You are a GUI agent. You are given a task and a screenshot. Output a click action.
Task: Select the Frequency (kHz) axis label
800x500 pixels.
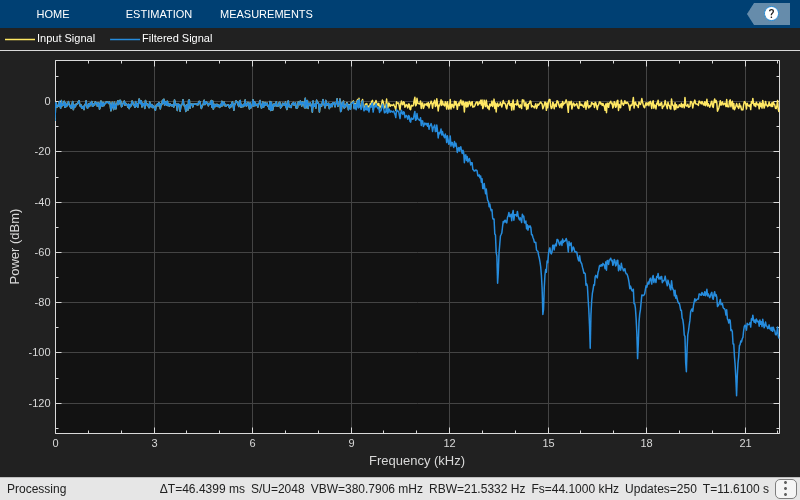point(417,461)
